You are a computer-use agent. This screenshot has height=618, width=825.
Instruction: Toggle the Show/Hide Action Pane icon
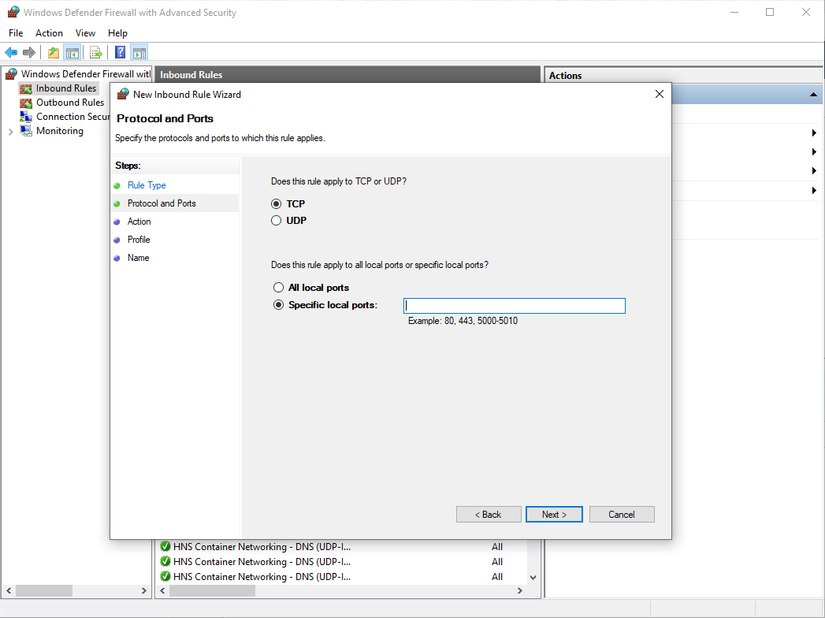(139, 52)
